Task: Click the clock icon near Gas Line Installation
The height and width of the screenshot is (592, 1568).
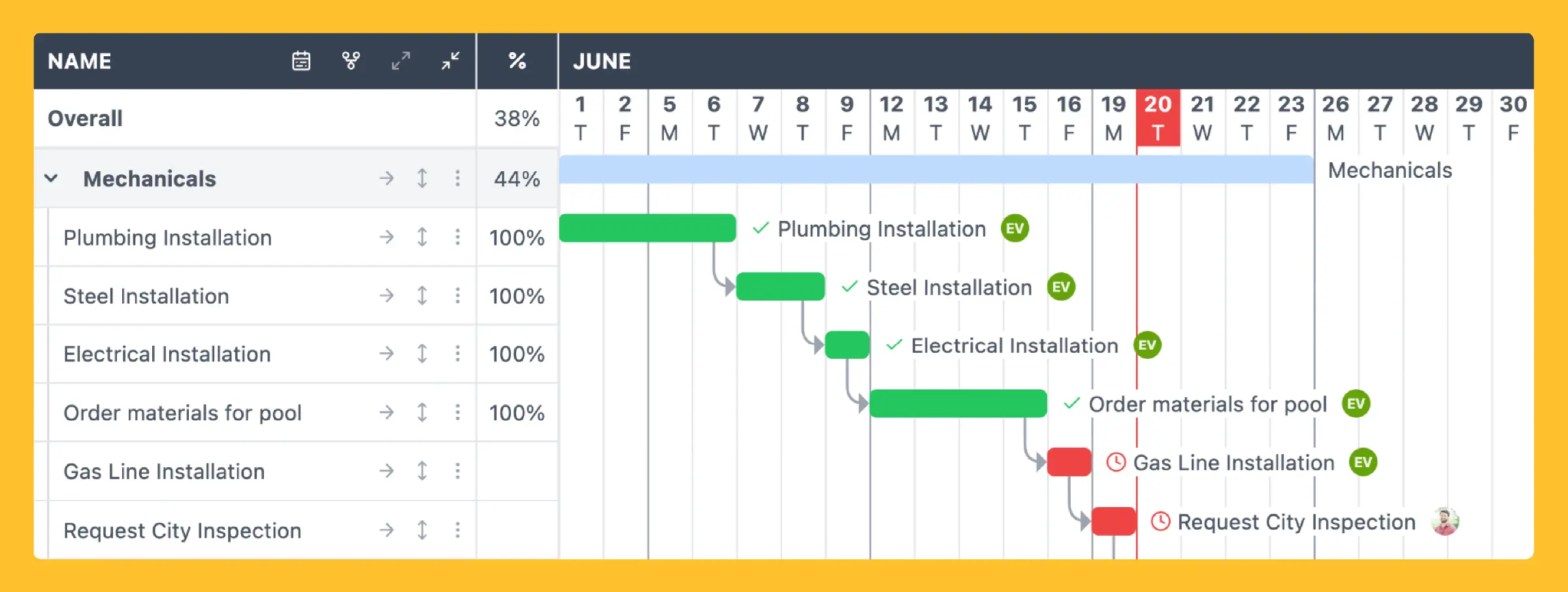Action: click(1117, 462)
